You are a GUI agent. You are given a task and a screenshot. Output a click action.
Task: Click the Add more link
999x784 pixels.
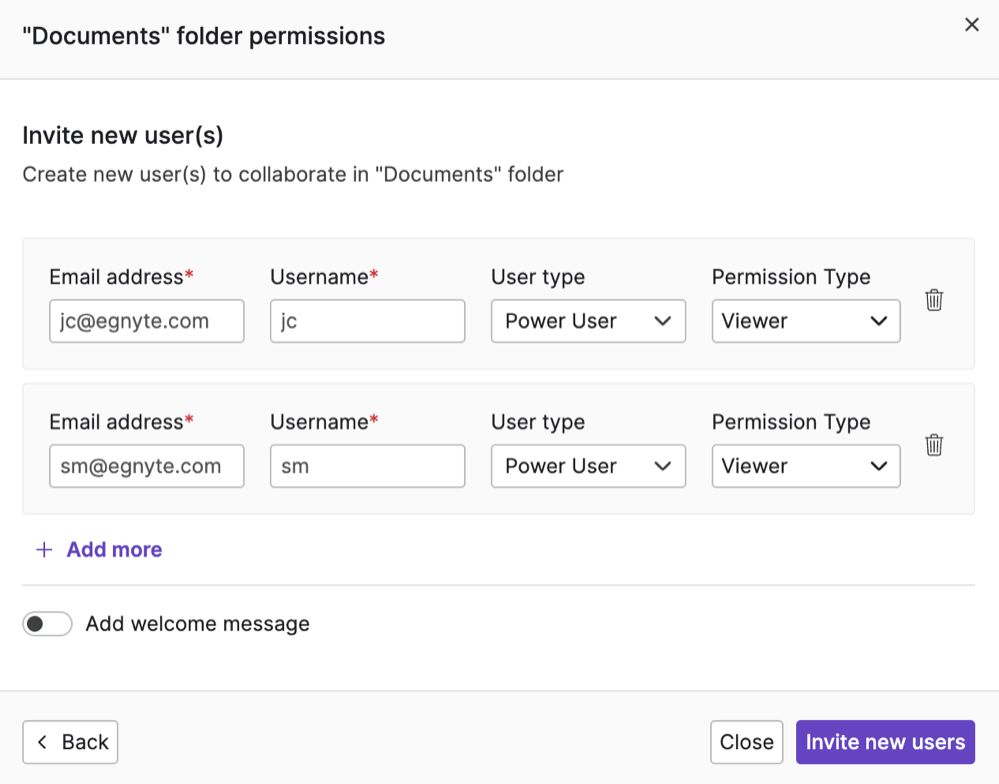(x=113, y=549)
